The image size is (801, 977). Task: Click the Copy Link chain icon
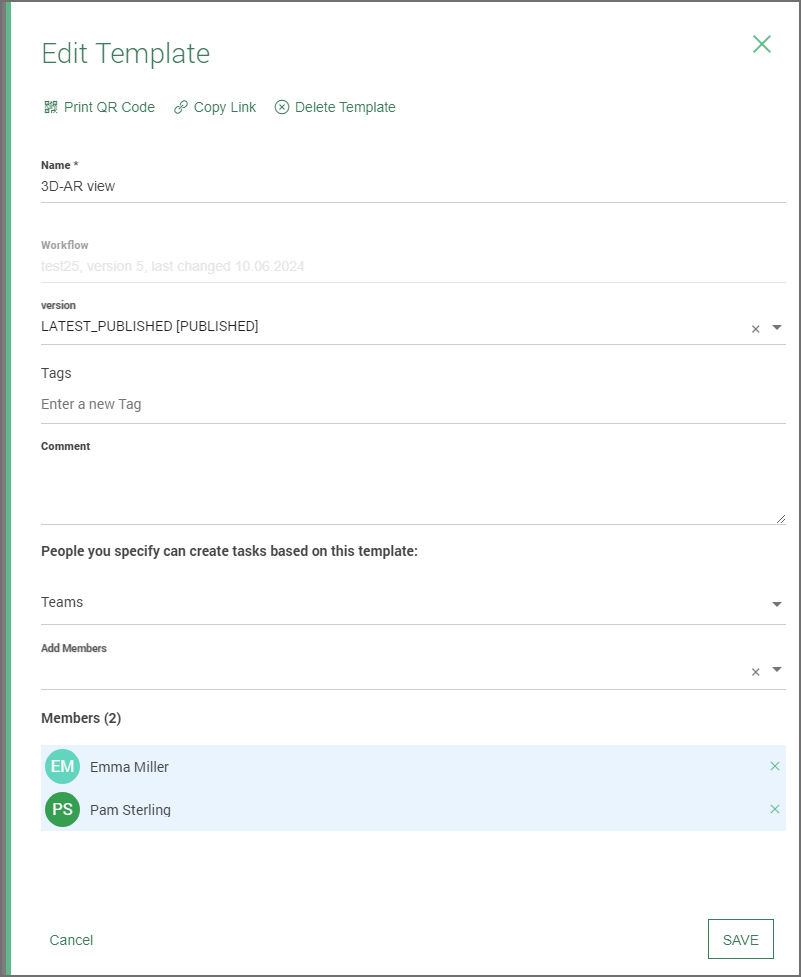181,107
